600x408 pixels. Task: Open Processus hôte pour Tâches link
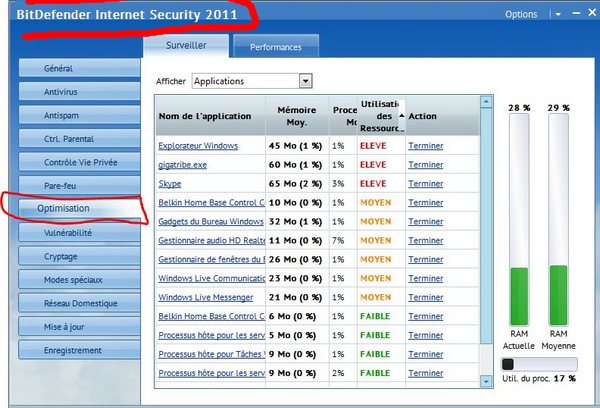point(212,354)
